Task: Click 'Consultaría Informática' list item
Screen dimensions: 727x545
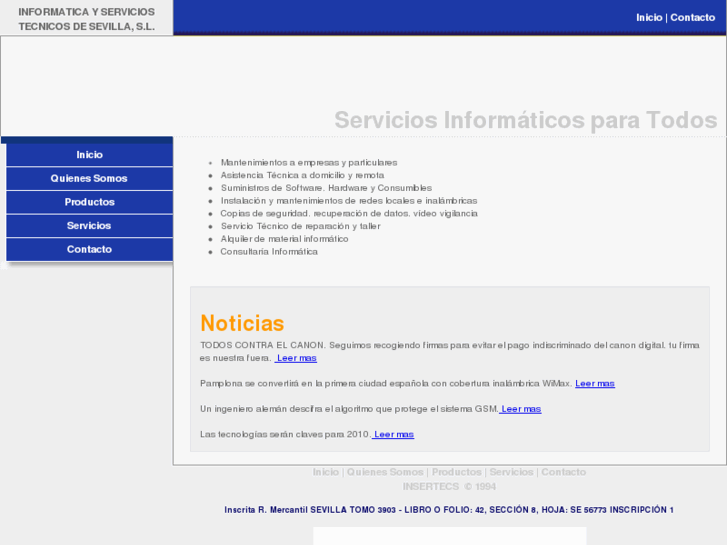Action: click(269, 252)
